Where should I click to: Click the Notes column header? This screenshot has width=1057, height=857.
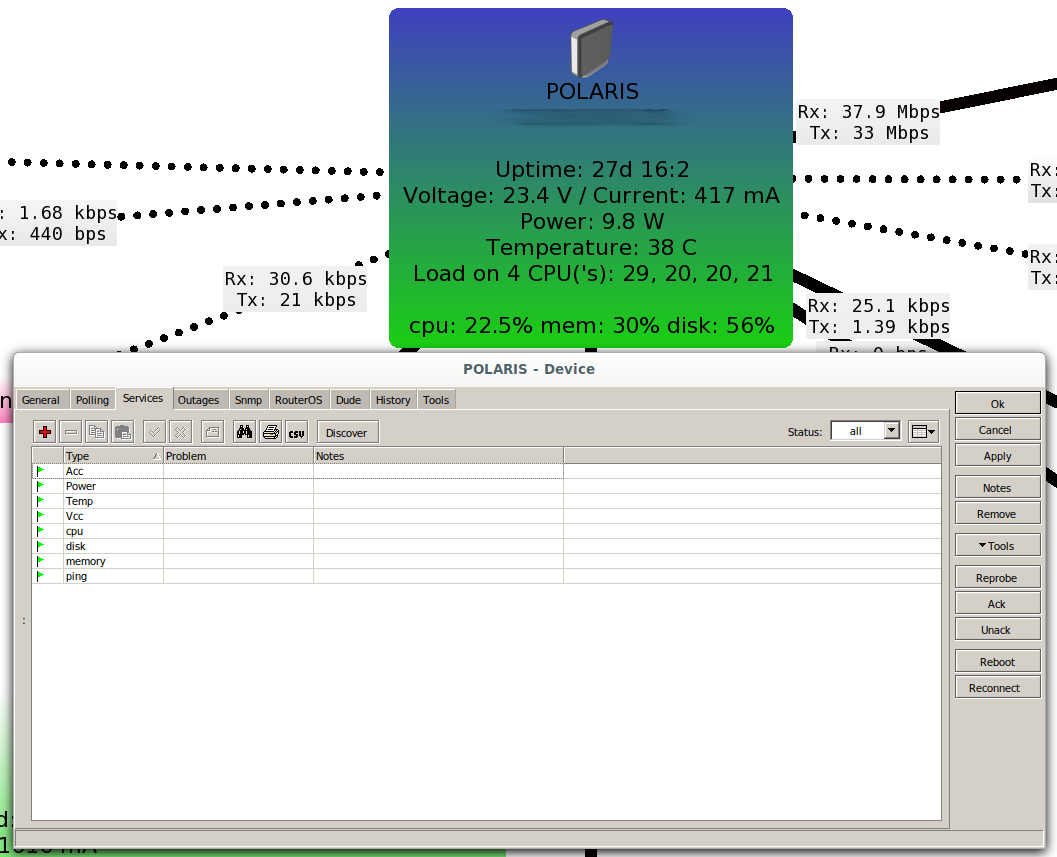click(x=438, y=456)
